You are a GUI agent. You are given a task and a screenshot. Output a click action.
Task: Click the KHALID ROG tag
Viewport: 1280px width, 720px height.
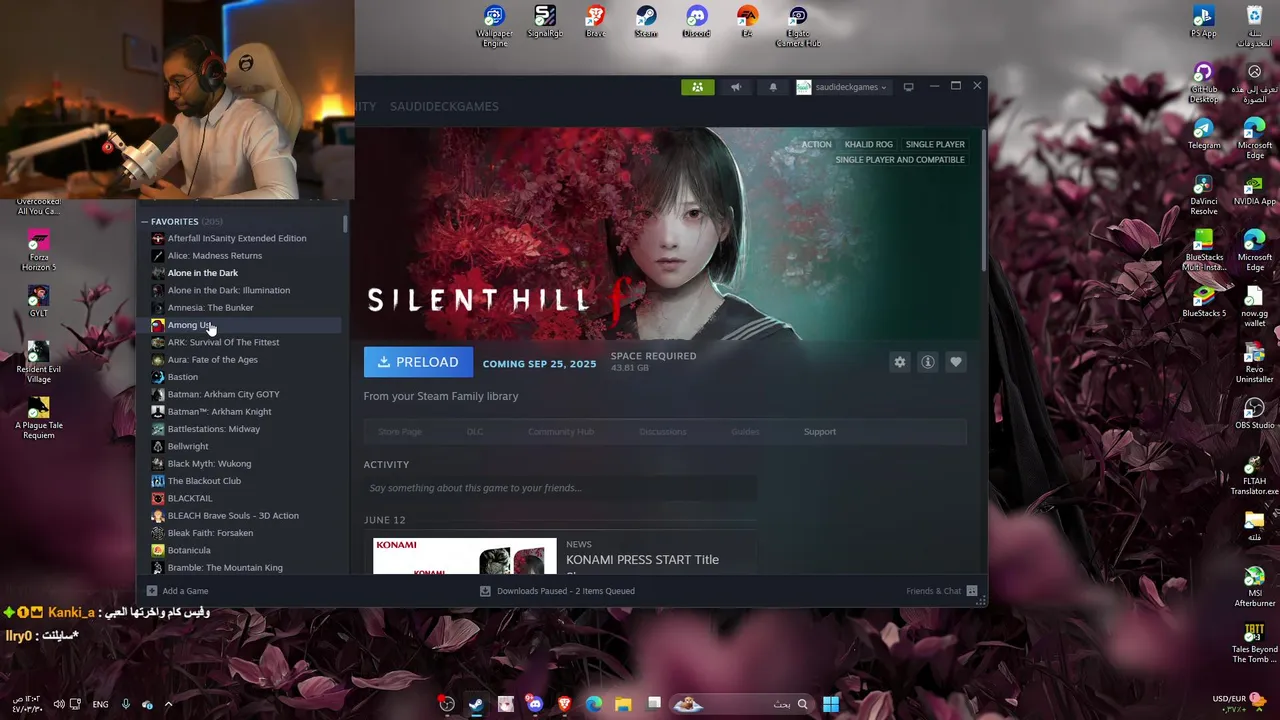coord(868,144)
